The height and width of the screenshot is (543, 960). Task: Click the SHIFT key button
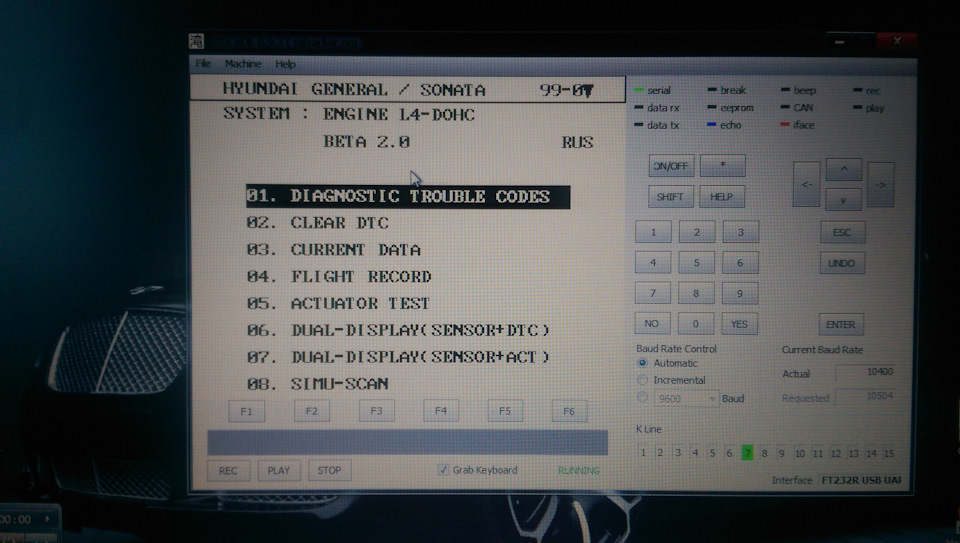point(670,197)
